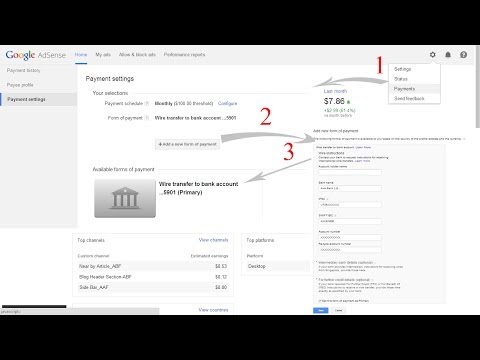Image resolution: width=480 pixels, height=360 pixels.
Task: Open the gear settings menu icon
Action: coord(432,55)
